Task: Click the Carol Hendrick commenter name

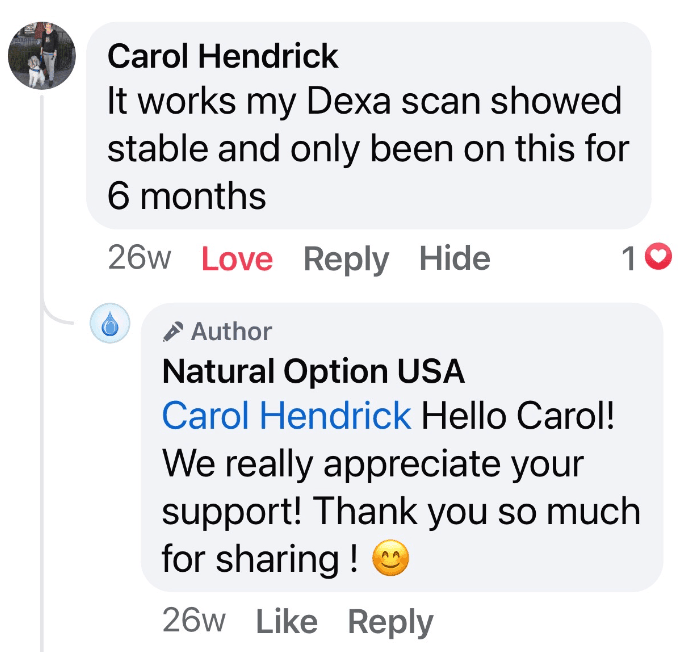Action: coord(222,56)
